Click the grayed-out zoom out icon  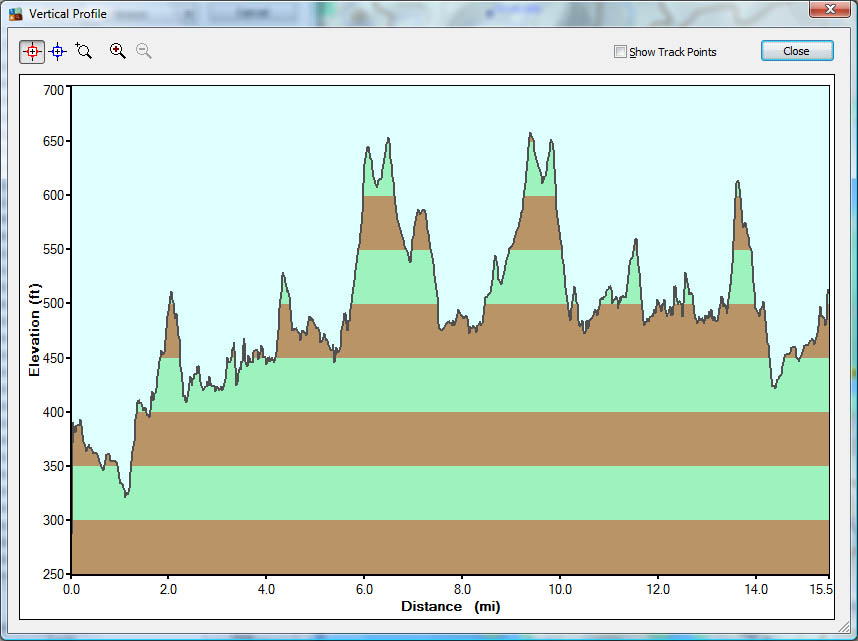[x=144, y=51]
